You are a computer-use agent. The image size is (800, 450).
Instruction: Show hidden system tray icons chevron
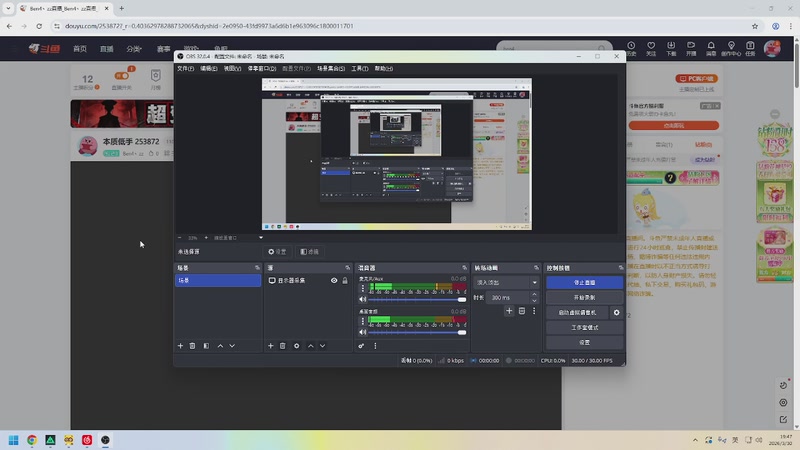pyautogui.click(x=695, y=440)
